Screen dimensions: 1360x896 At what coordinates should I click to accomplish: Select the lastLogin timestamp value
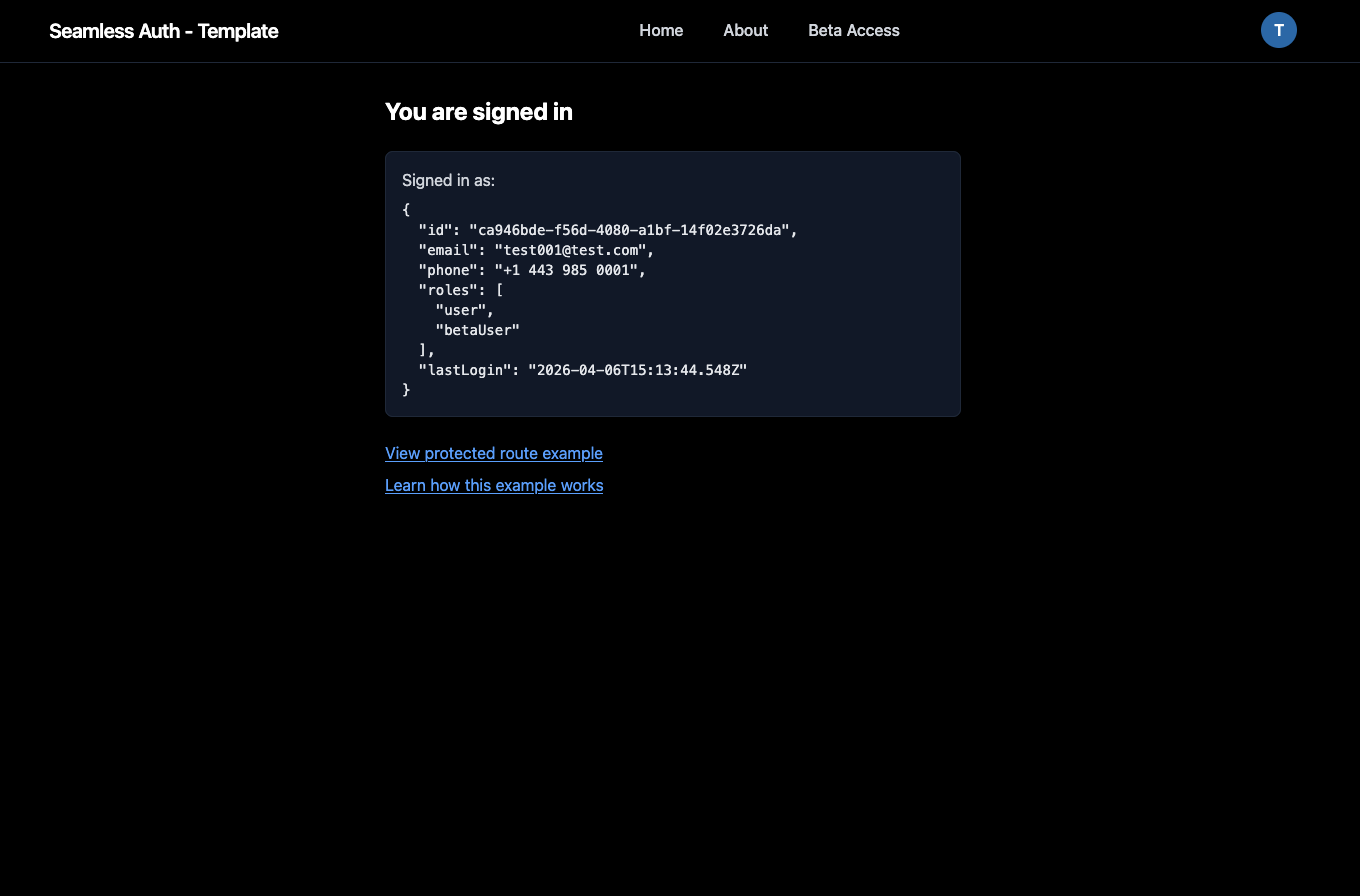coord(638,370)
